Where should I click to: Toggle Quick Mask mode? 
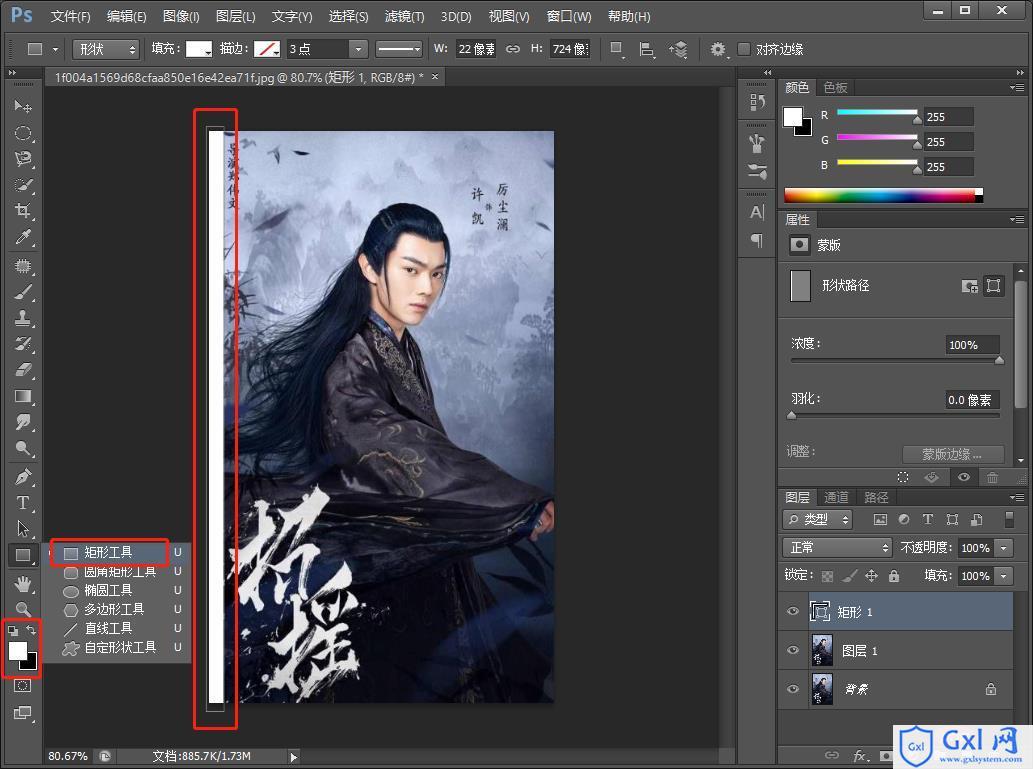pos(22,686)
